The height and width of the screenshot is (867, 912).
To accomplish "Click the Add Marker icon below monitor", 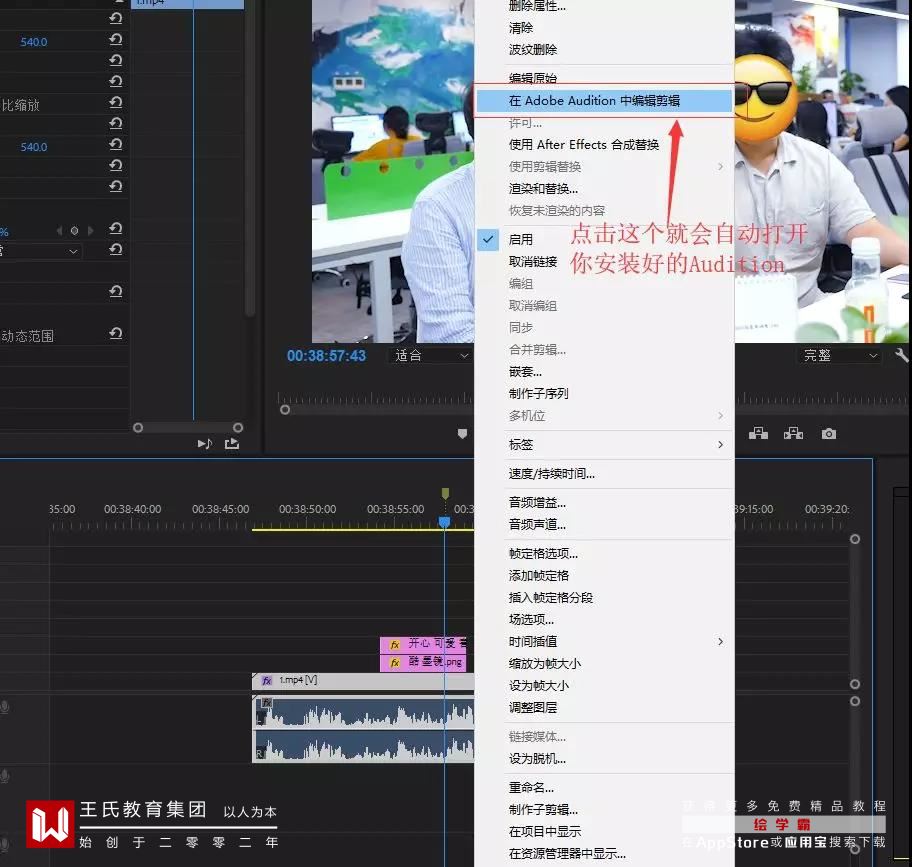I will (x=462, y=433).
